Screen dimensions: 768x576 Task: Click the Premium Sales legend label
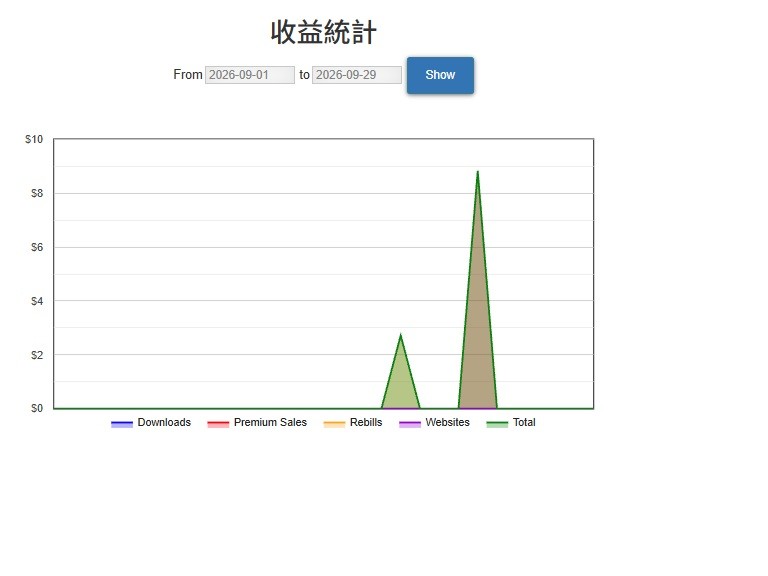[x=270, y=423]
